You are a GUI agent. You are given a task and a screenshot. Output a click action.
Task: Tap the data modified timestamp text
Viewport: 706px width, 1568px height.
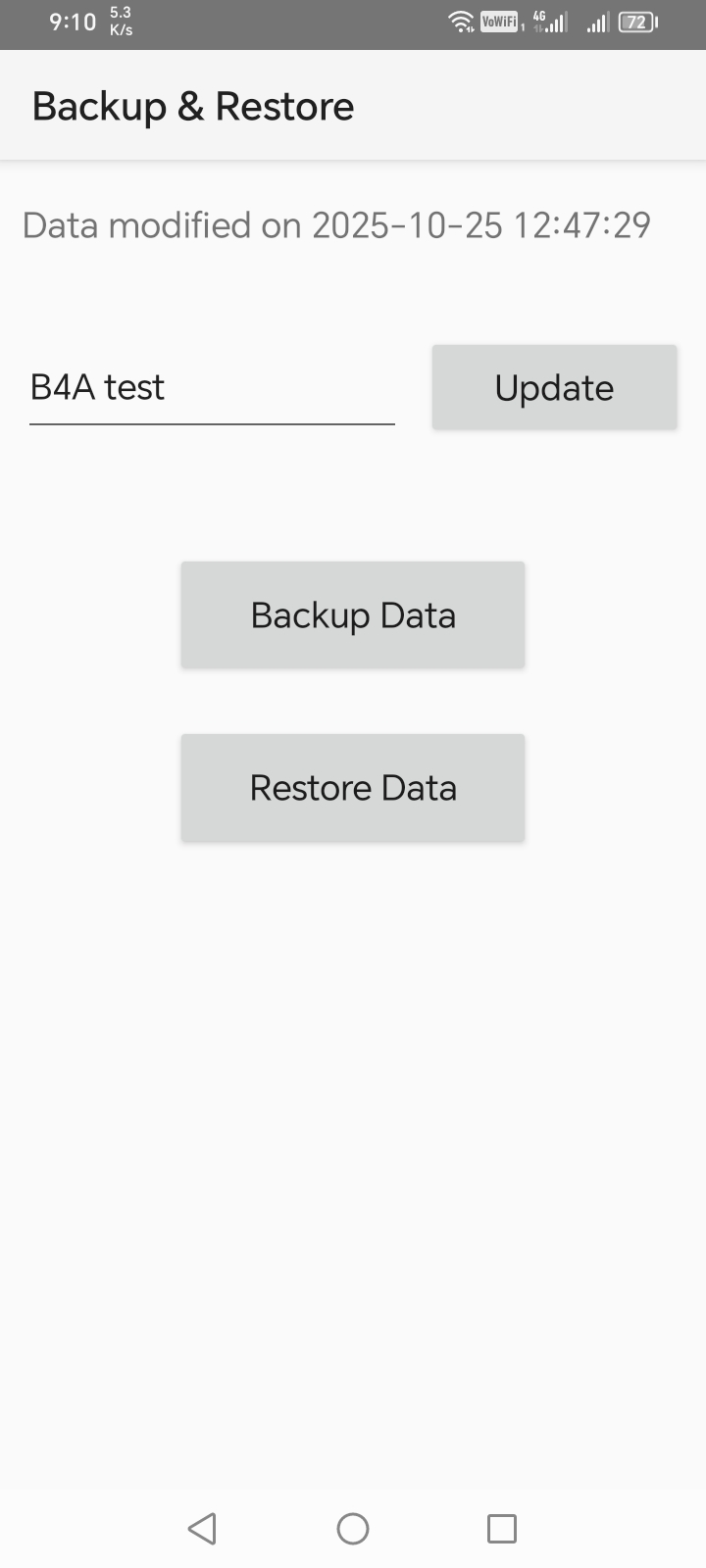click(x=336, y=224)
